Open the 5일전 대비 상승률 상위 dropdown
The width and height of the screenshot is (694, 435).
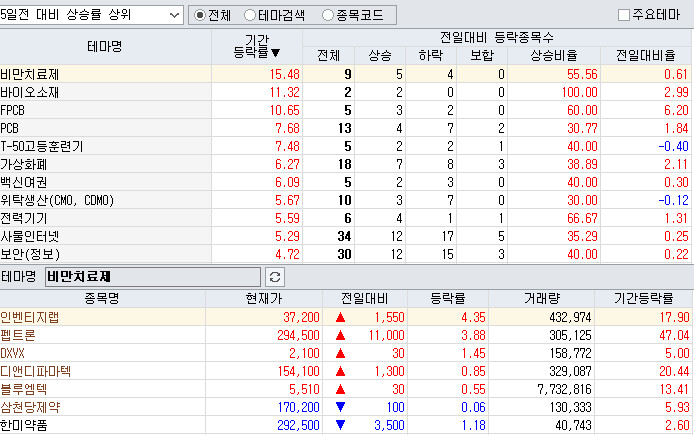tap(91, 15)
